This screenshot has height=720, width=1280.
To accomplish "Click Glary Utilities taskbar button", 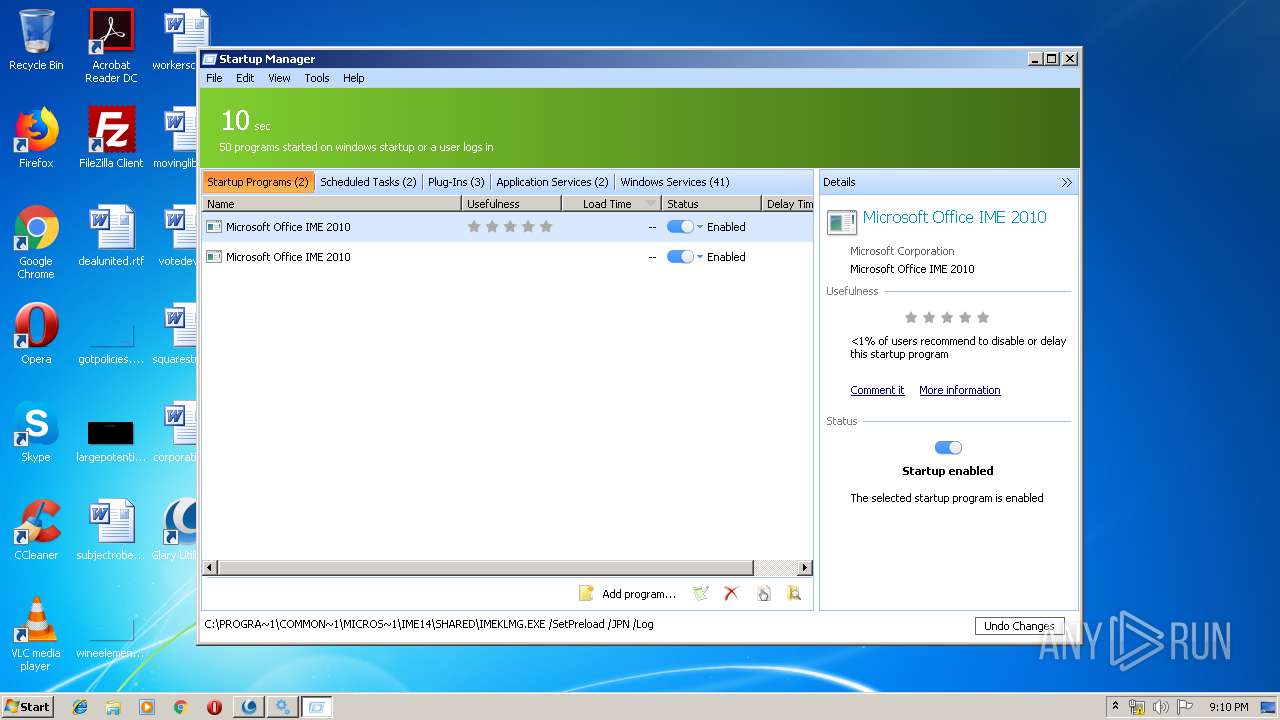I will click(x=249, y=707).
